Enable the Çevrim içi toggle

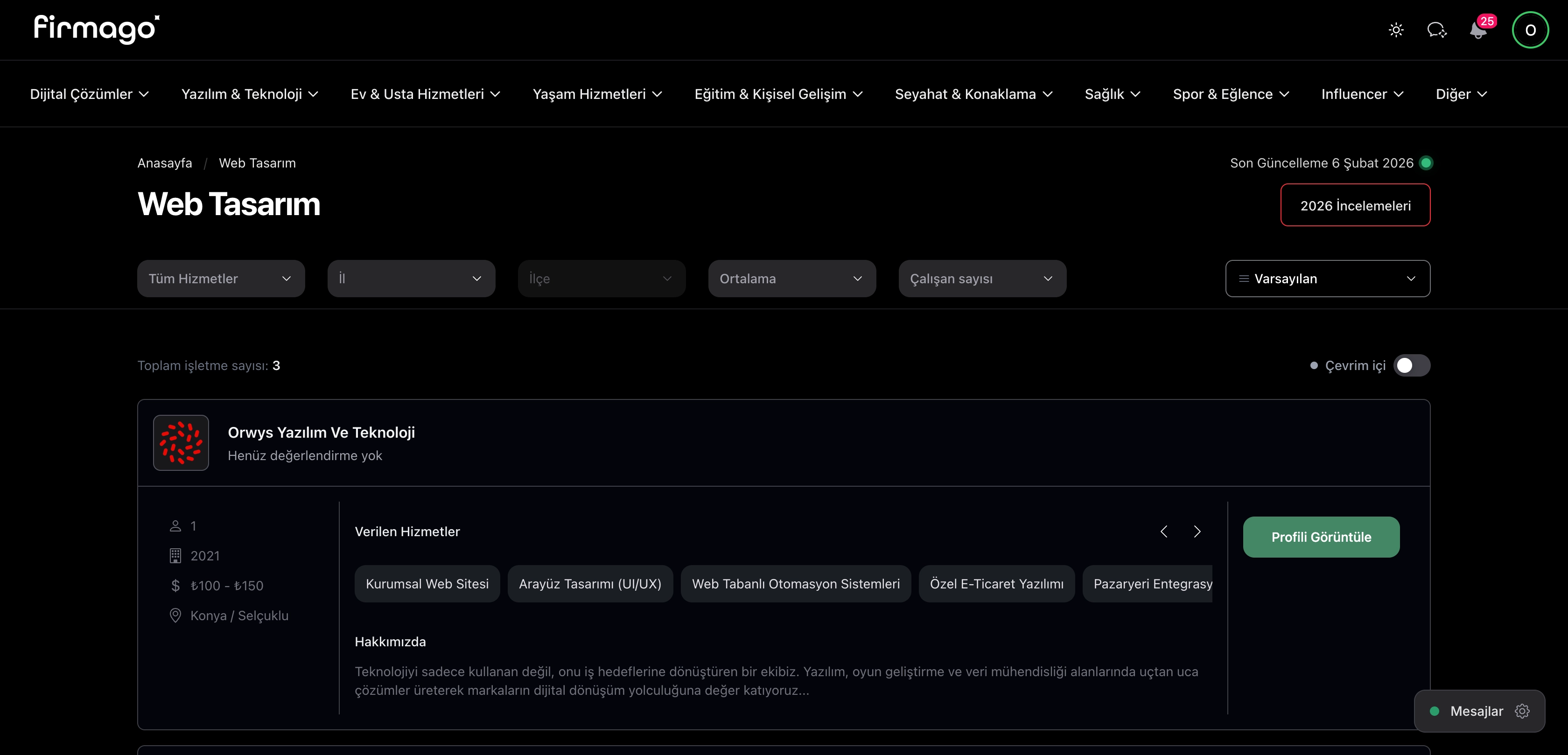(x=1412, y=365)
